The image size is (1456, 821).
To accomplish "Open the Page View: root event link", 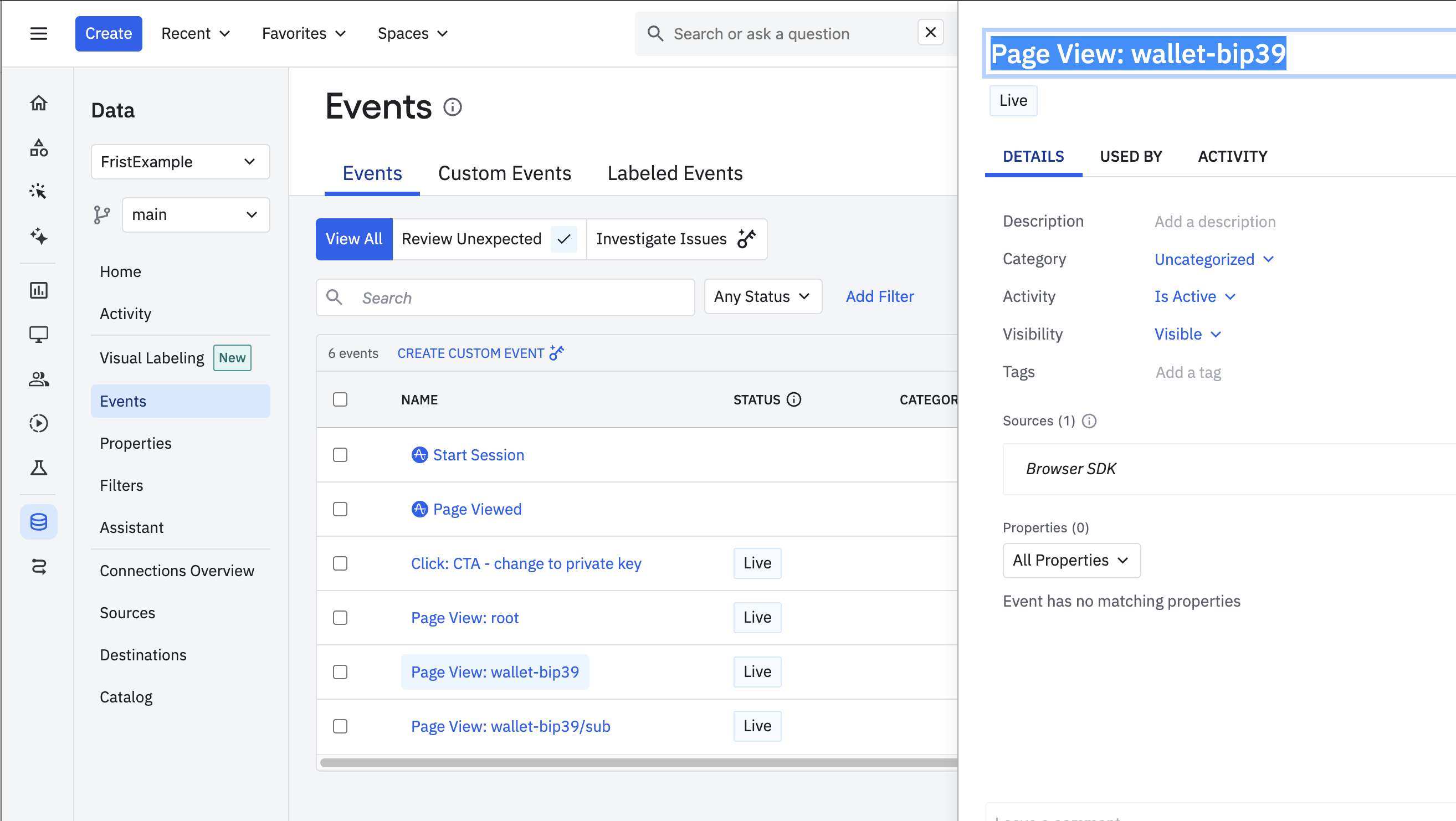I will 465,618.
